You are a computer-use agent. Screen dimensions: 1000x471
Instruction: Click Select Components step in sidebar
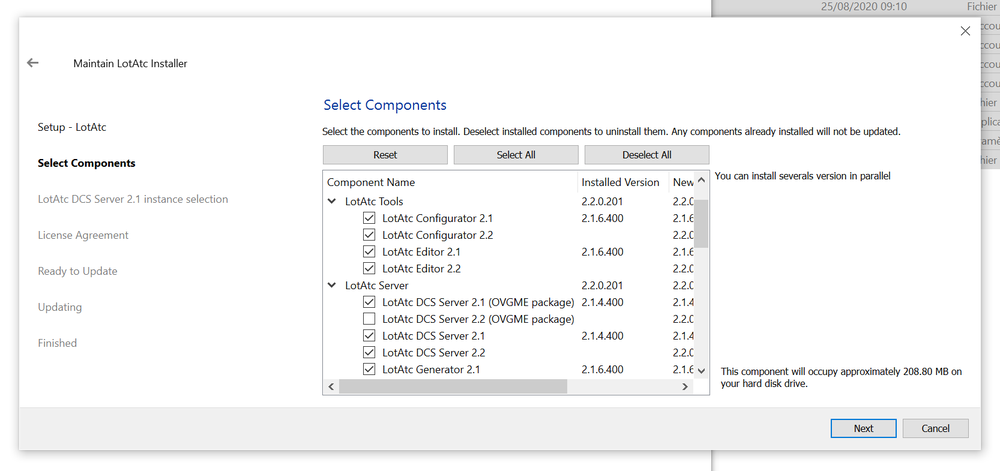(x=87, y=163)
